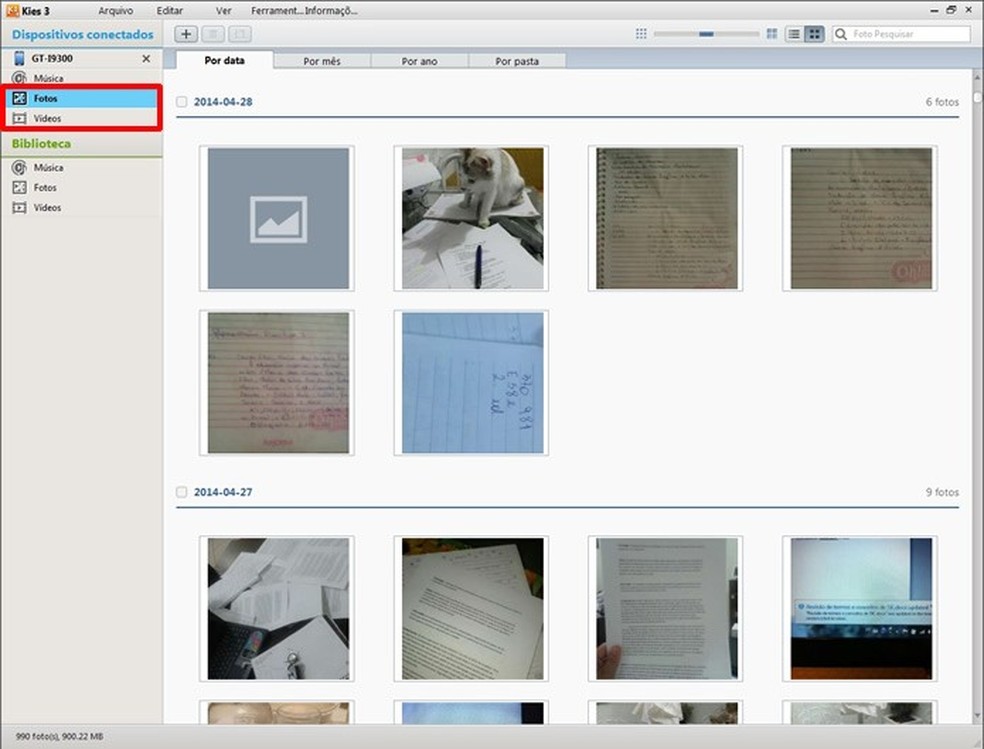Open Vídeos under the connected device

[47, 118]
